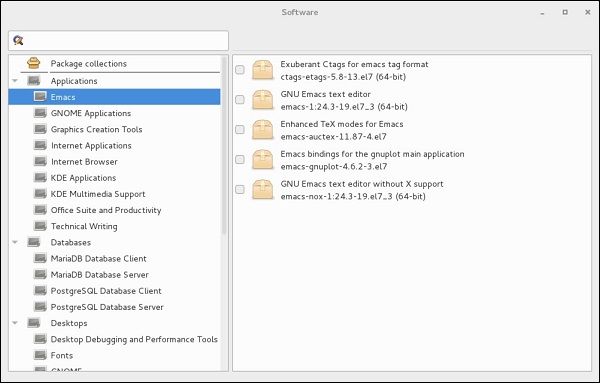600x383 pixels.
Task: Click the MariaDB Database Server icon
Action: coord(40,274)
